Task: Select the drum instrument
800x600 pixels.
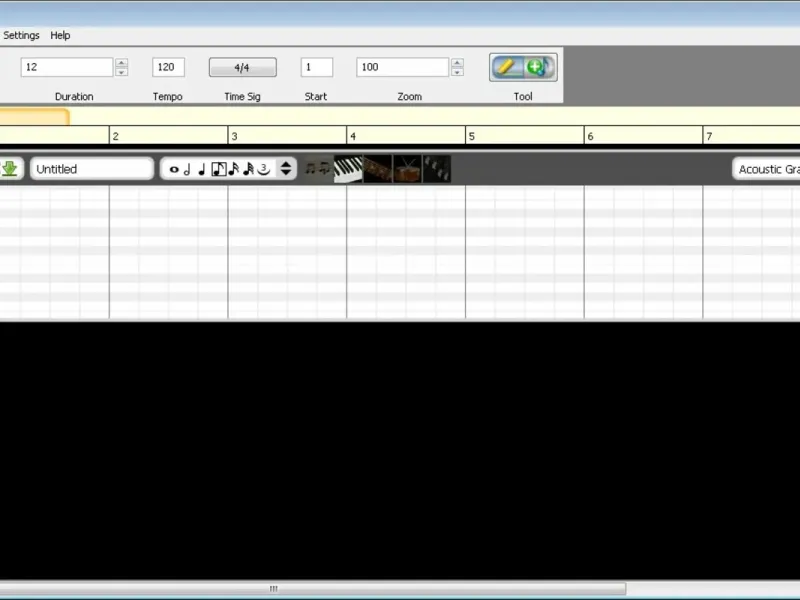Action: (x=407, y=169)
